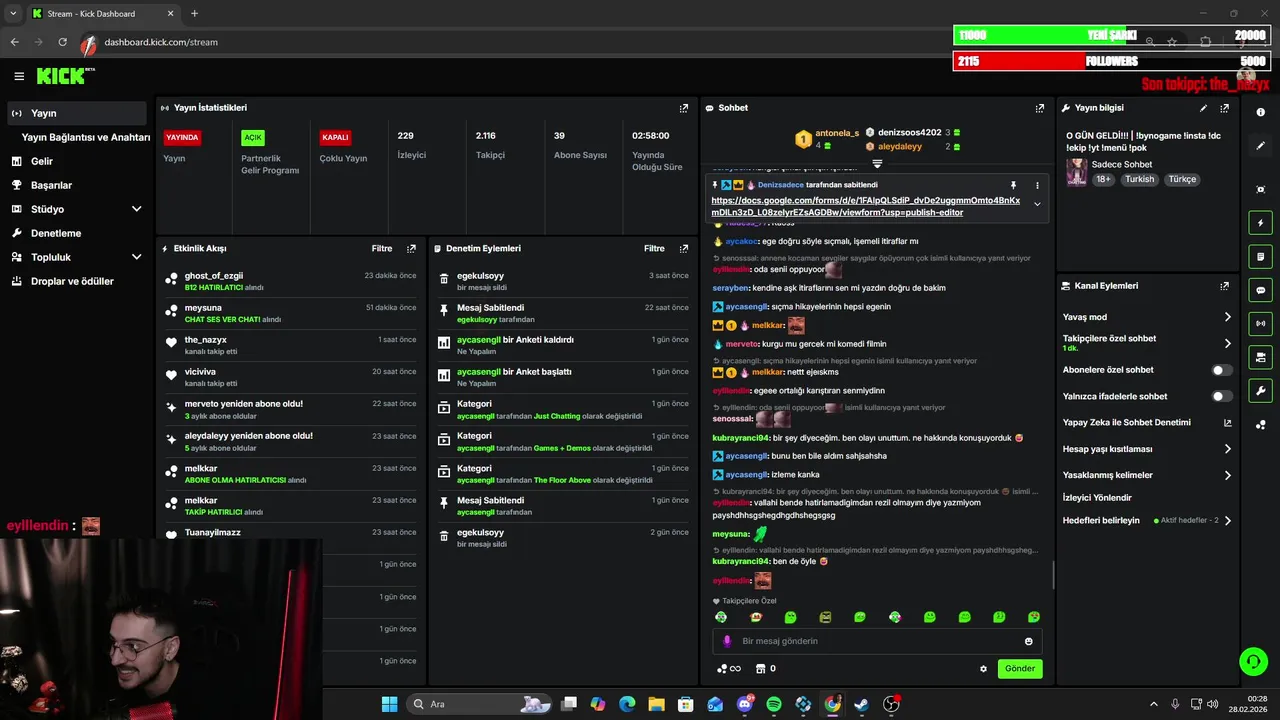Click the lightning bolt icon in right sidebar
The height and width of the screenshot is (720, 1280).
(x=1261, y=223)
